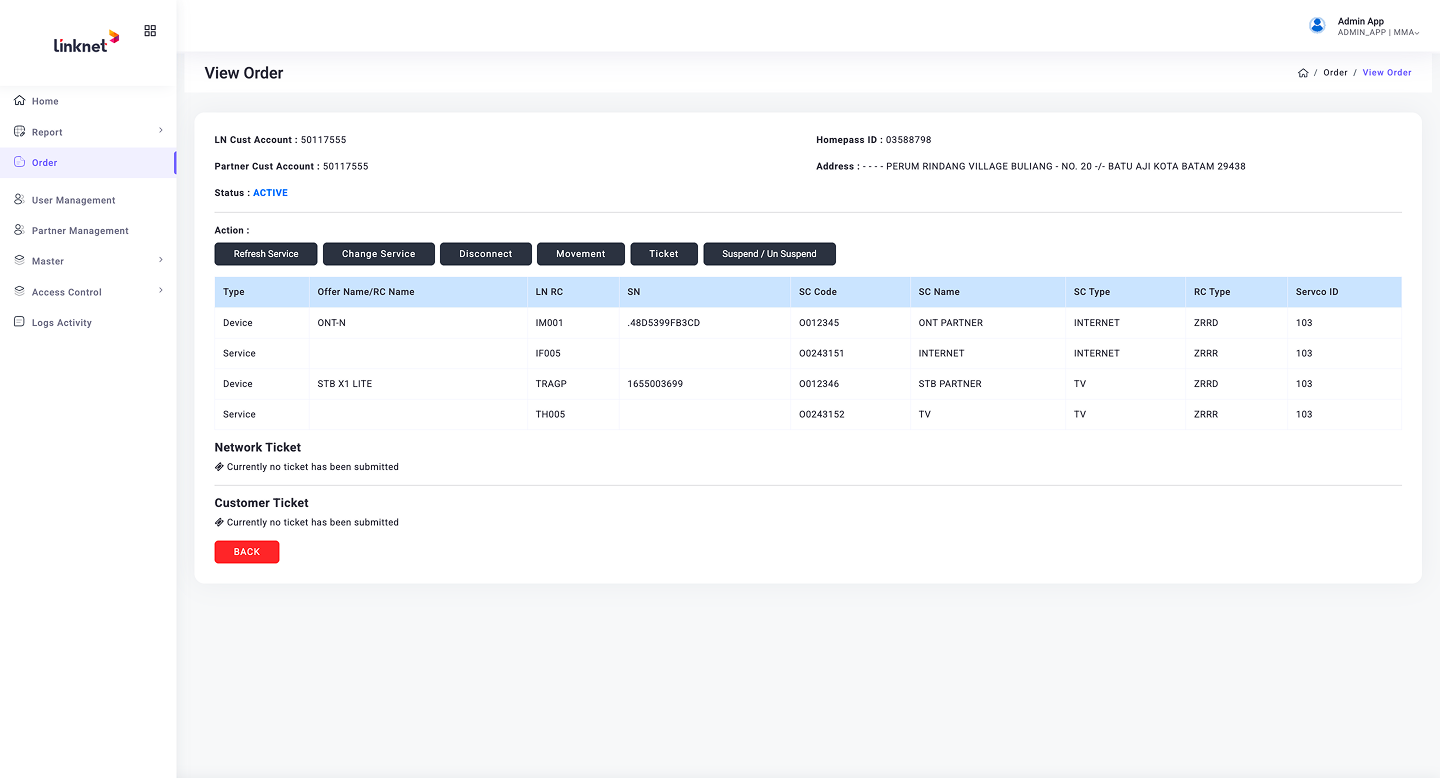
Task: Click the SC Type column header
Action: click(1126, 292)
